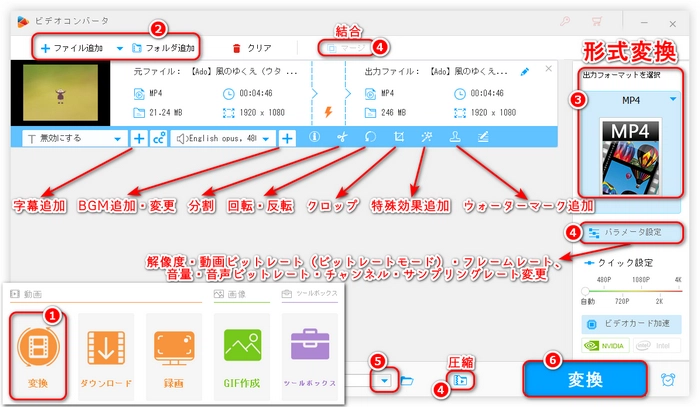Click the MP4 format image
The image size is (700, 407).
(x=630, y=157)
